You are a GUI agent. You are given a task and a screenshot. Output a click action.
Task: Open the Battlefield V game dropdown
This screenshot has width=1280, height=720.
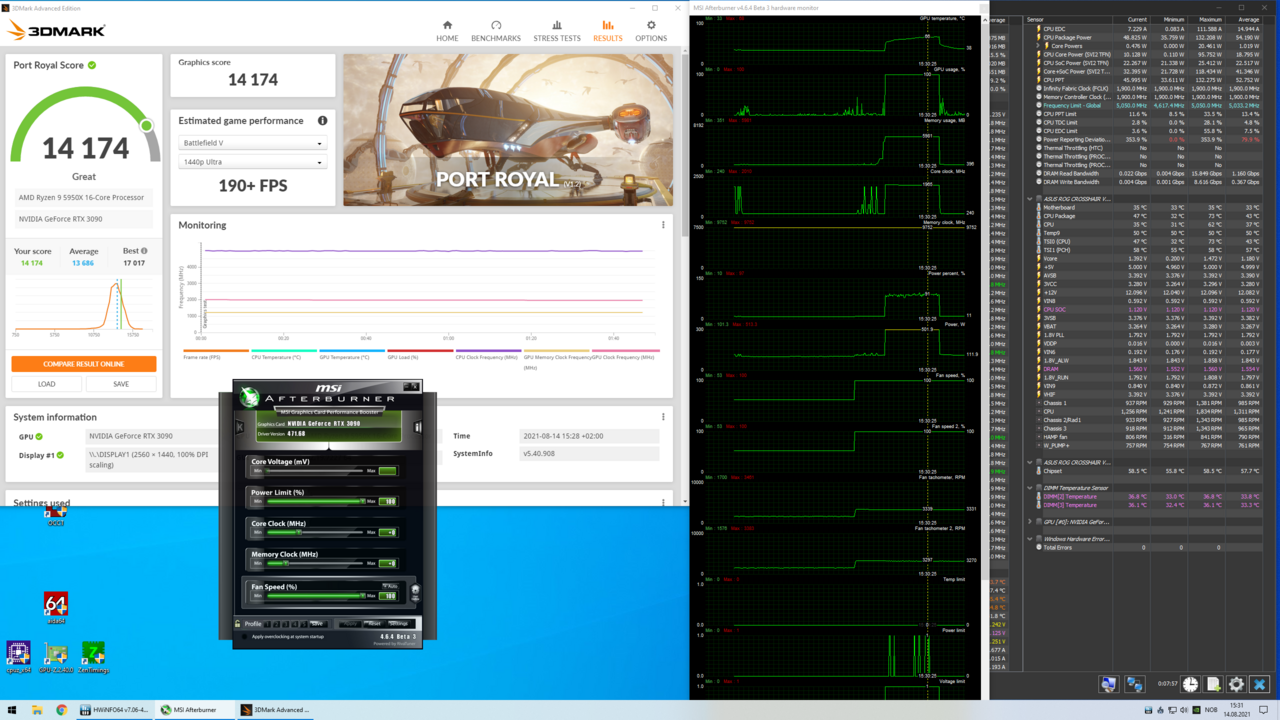coord(252,143)
